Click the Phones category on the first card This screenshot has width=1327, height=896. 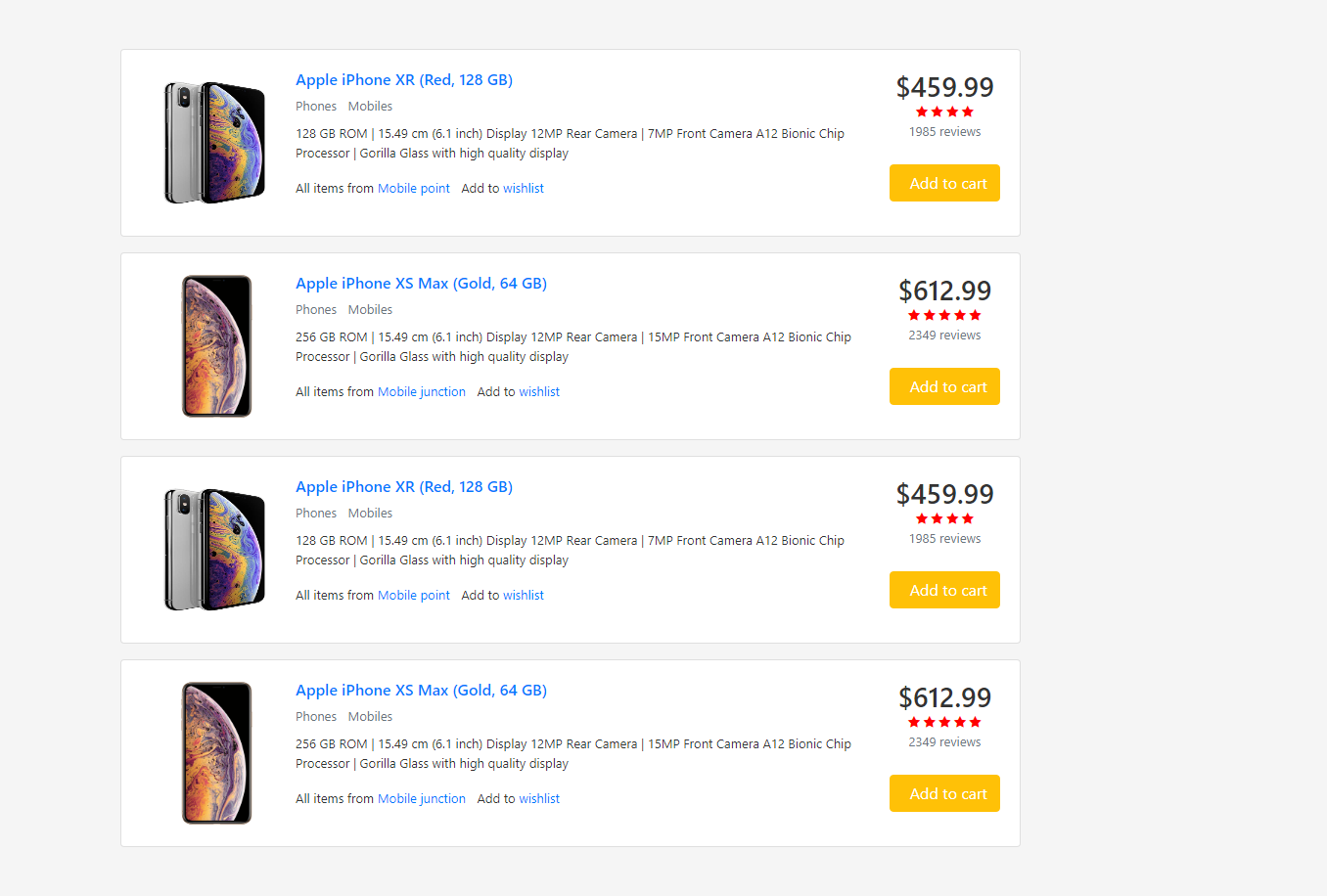(316, 106)
